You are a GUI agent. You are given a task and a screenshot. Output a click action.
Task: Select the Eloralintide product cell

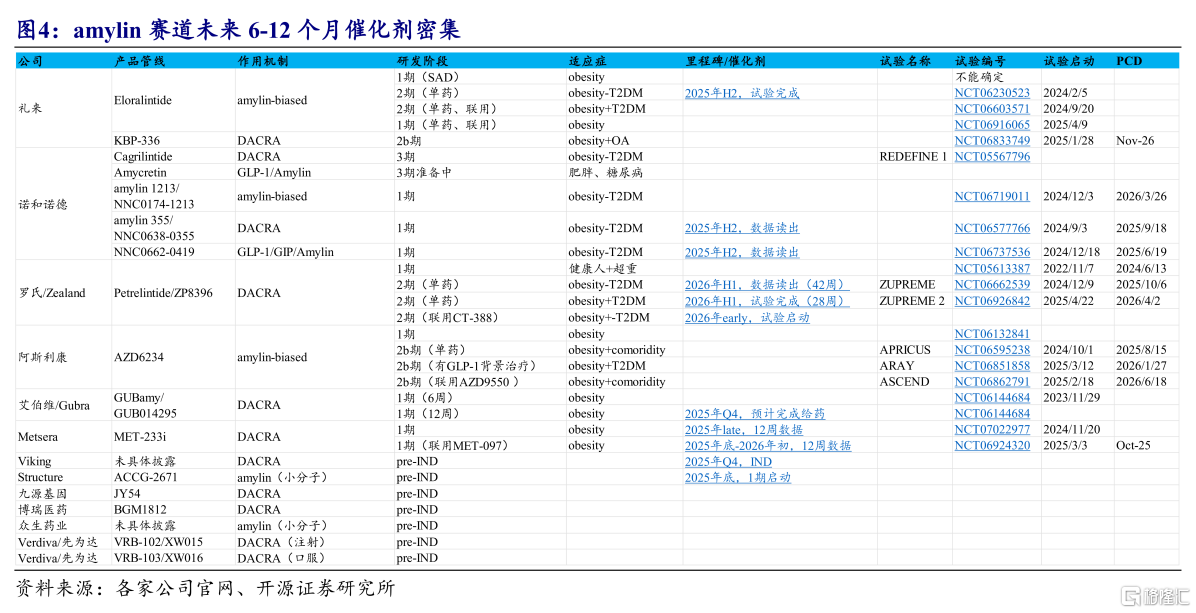click(143, 101)
